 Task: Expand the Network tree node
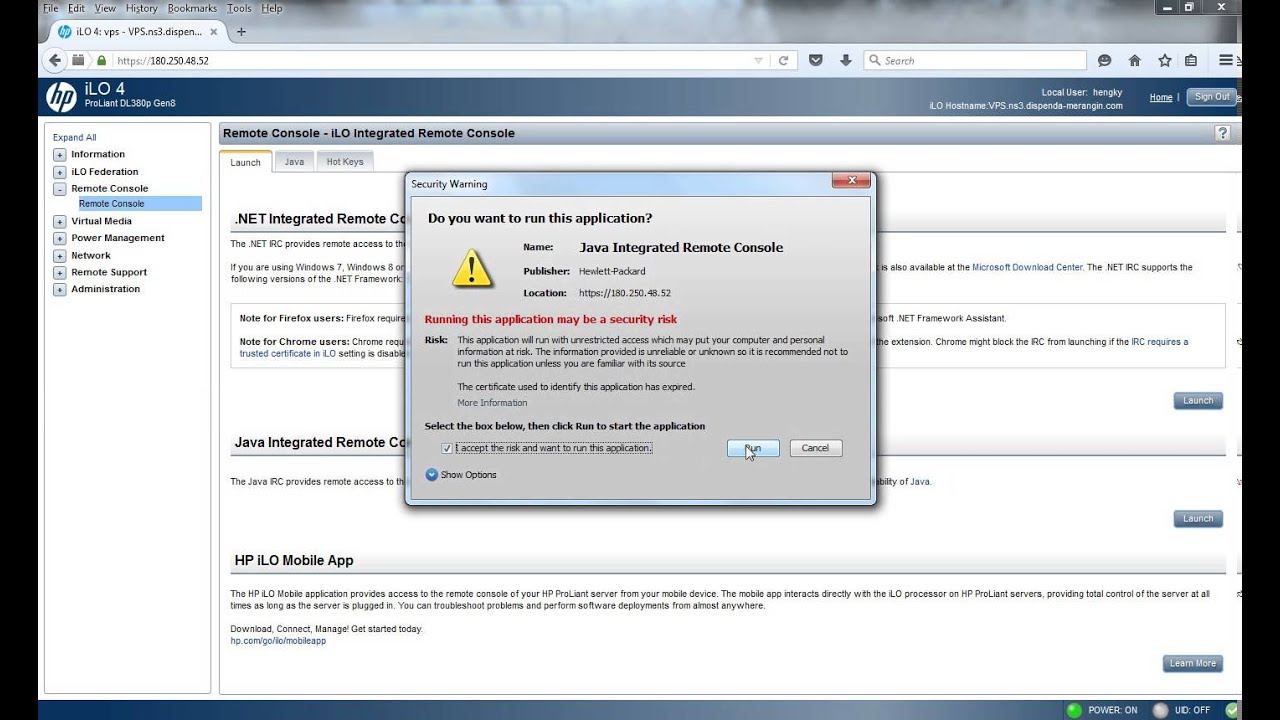tap(60, 256)
